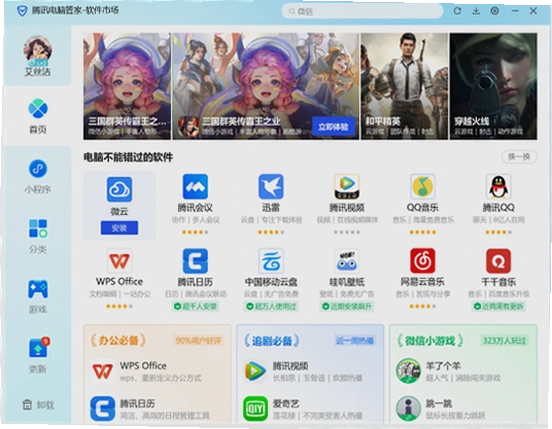The height and width of the screenshot is (429, 552).
Task: Open the 腾讯QQ penguin icon
Action: [x=498, y=187]
